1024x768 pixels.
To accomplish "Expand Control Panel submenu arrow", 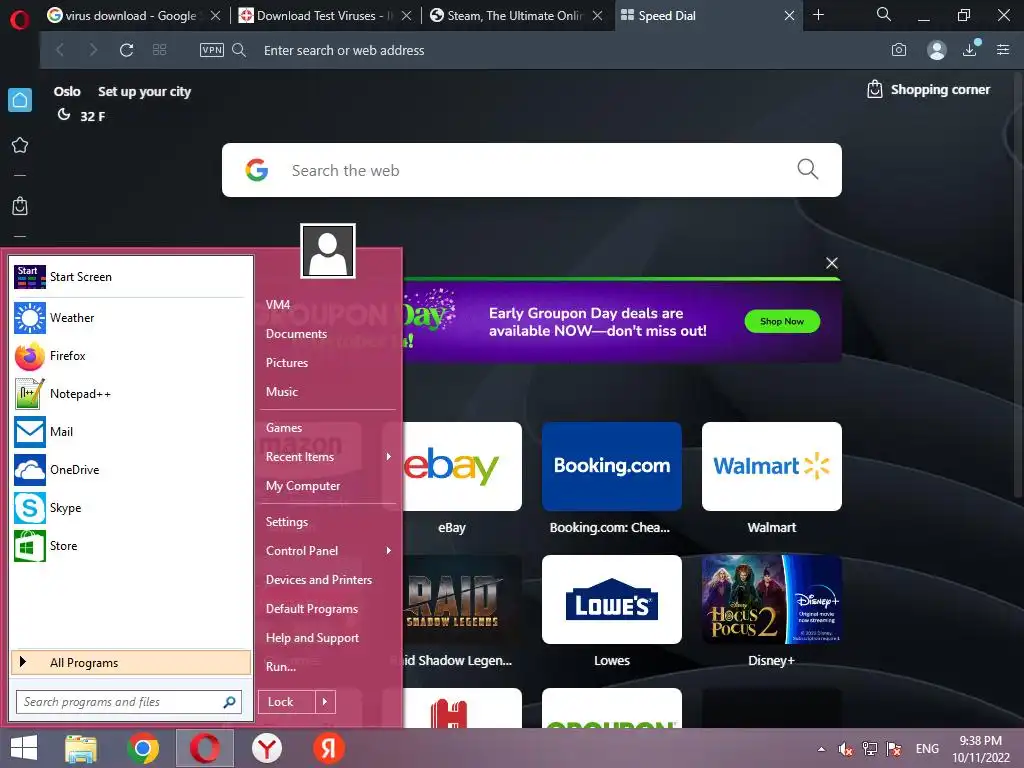I will coord(389,551).
